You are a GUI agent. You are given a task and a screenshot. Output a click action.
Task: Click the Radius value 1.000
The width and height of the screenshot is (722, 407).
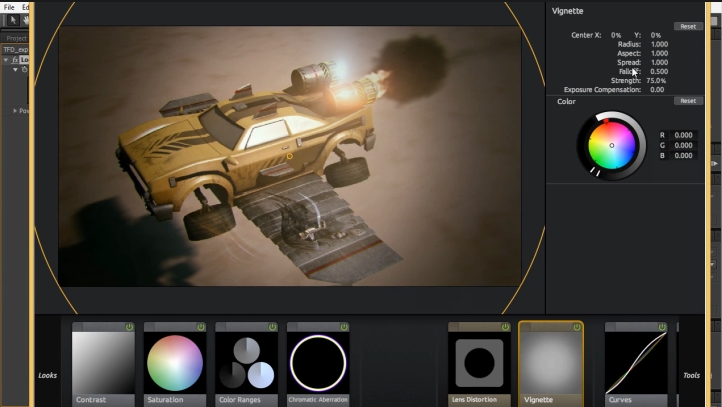click(x=659, y=44)
